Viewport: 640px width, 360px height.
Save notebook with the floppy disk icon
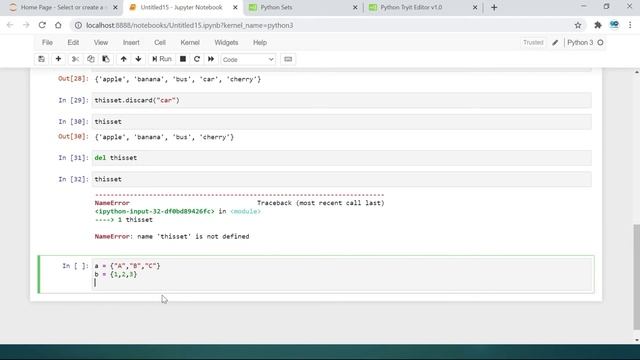(41, 59)
